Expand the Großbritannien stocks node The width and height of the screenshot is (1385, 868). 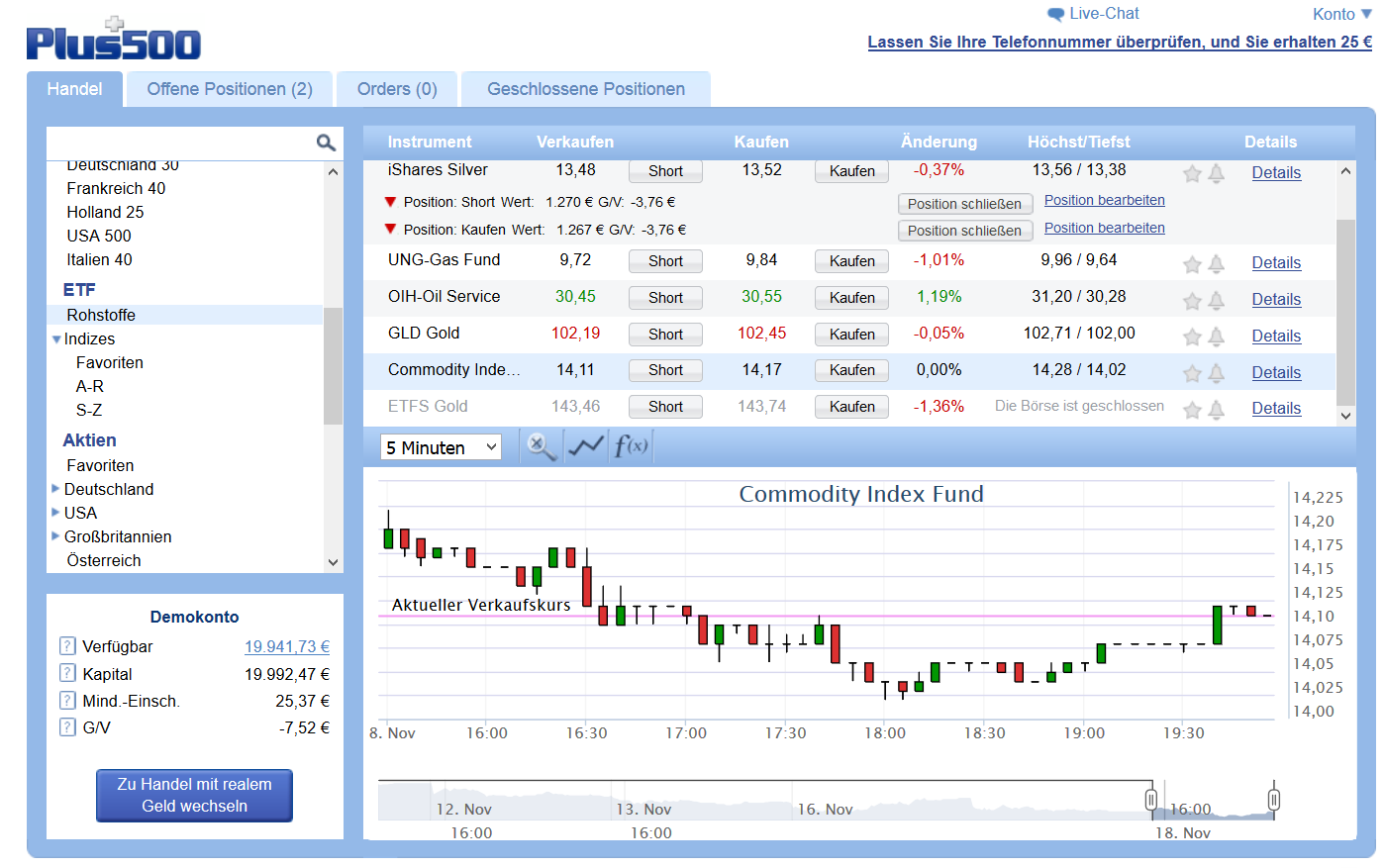coord(55,535)
